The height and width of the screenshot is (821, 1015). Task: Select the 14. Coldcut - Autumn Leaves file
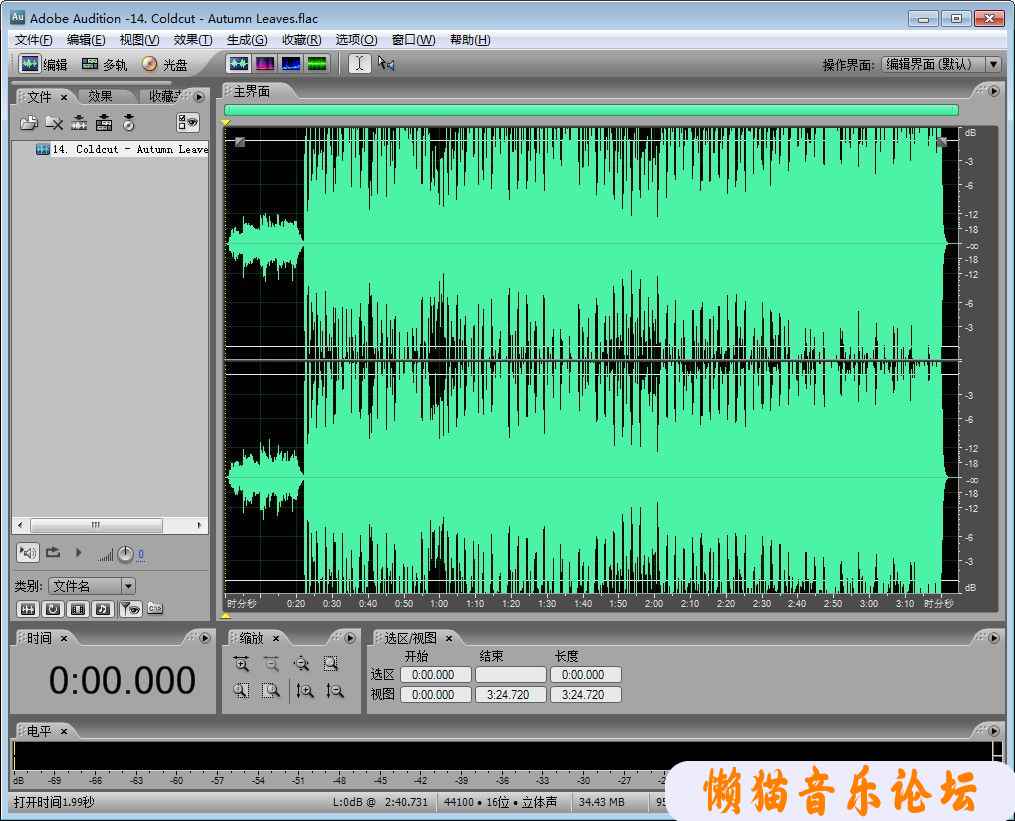pyautogui.click(x=122, y=150)
